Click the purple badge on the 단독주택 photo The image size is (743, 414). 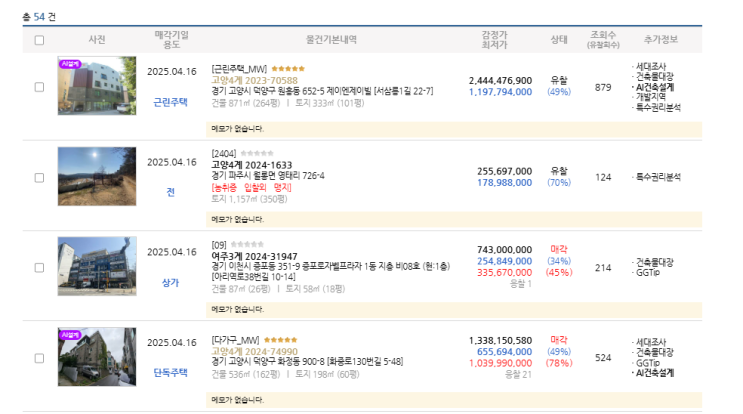coord(69,334)
